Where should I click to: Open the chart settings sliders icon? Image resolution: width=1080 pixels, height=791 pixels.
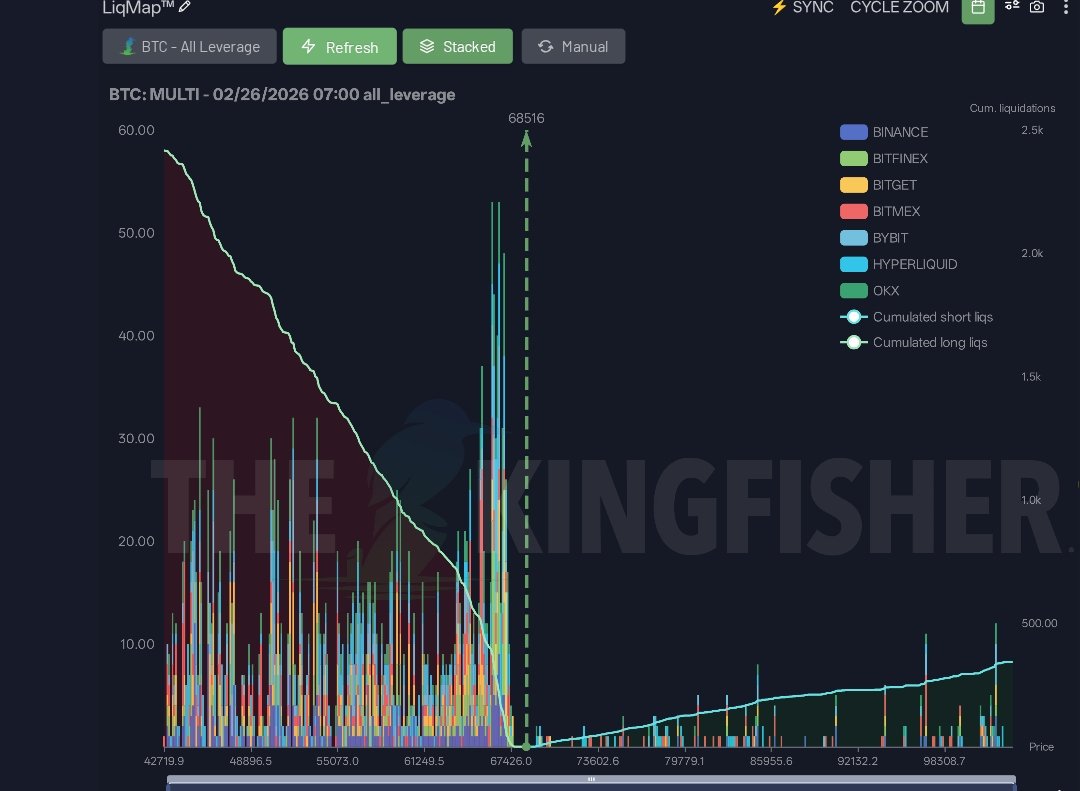[x=1012, y=6]
